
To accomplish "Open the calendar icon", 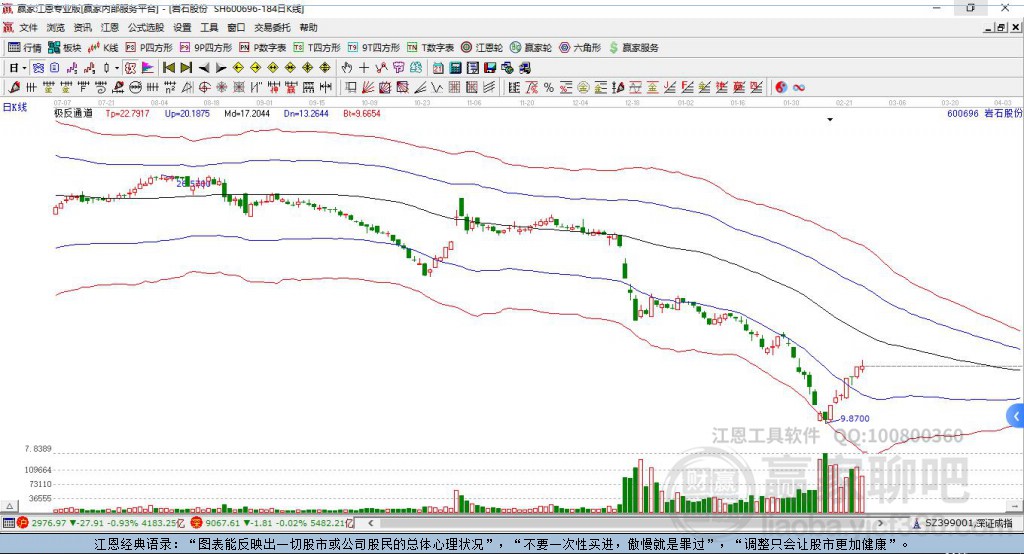I will click(438, 68).
